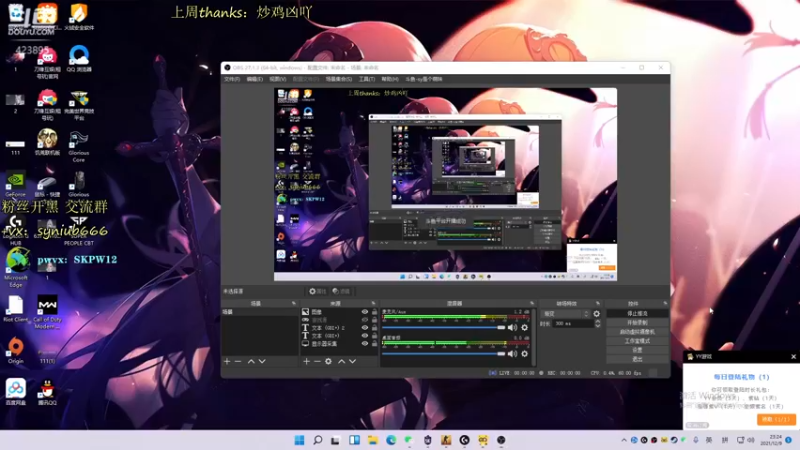Open the Help menu in OBS

pos(390,79)
